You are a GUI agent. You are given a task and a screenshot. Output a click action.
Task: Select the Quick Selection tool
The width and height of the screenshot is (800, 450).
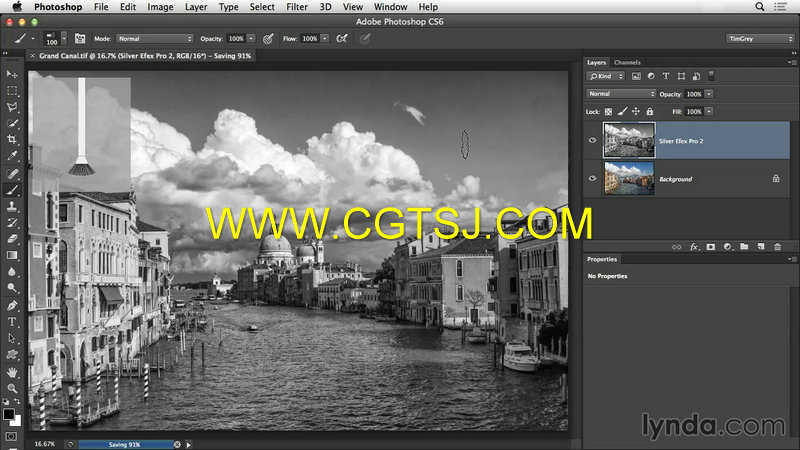coord(12,123)
